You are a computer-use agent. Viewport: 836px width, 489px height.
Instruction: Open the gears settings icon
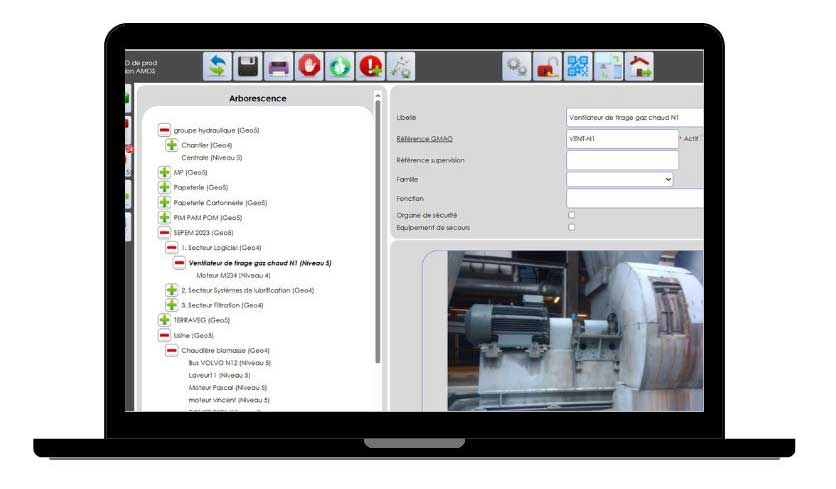tap(516, 67)
